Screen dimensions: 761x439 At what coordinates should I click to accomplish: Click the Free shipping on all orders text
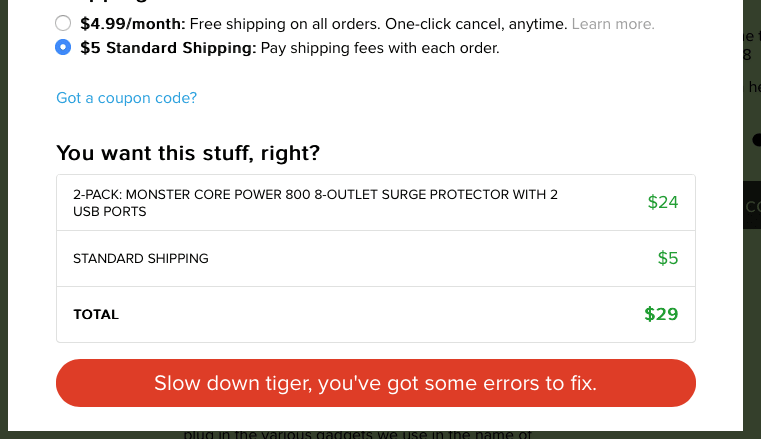pyautogui.click(x=296, y=23)
